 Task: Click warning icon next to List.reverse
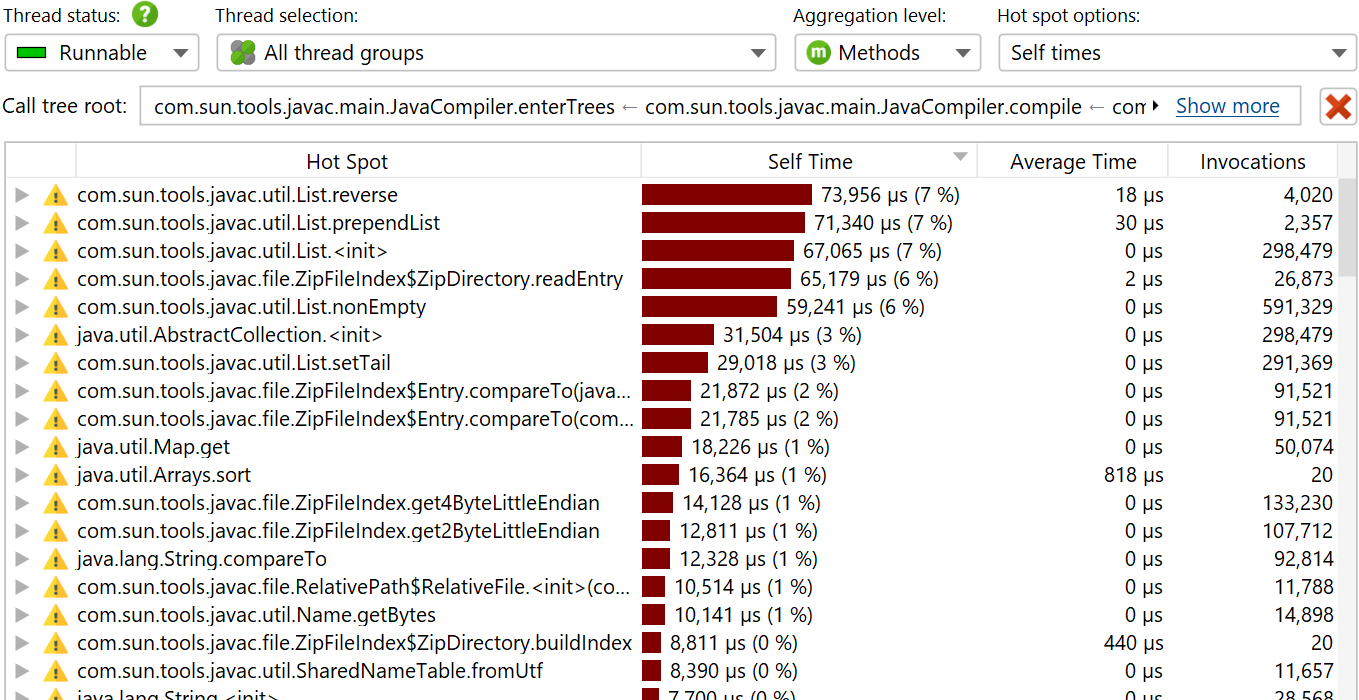tap(56, 195)
